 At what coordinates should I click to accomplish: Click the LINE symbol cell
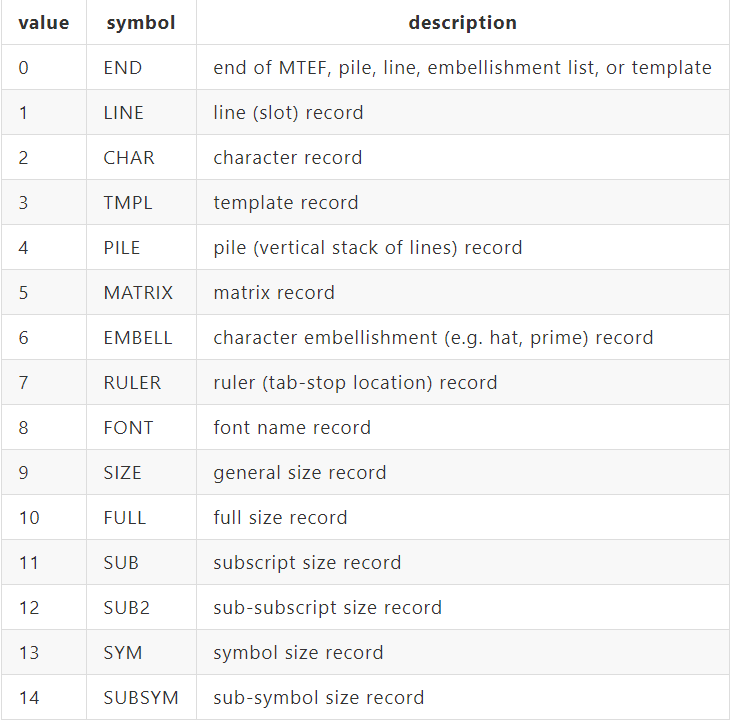(x=124, y=113)
